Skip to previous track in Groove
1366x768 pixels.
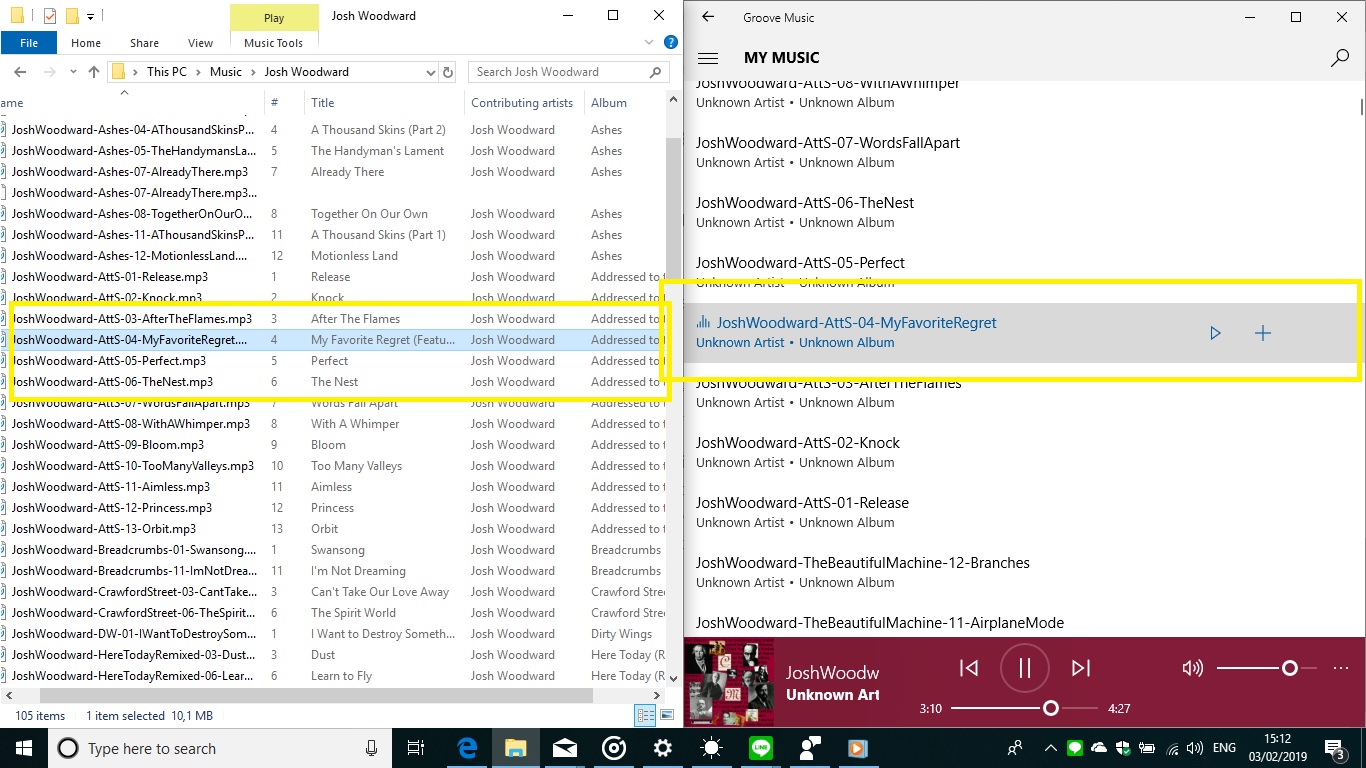pyautogui.click(x=968, y=668)
